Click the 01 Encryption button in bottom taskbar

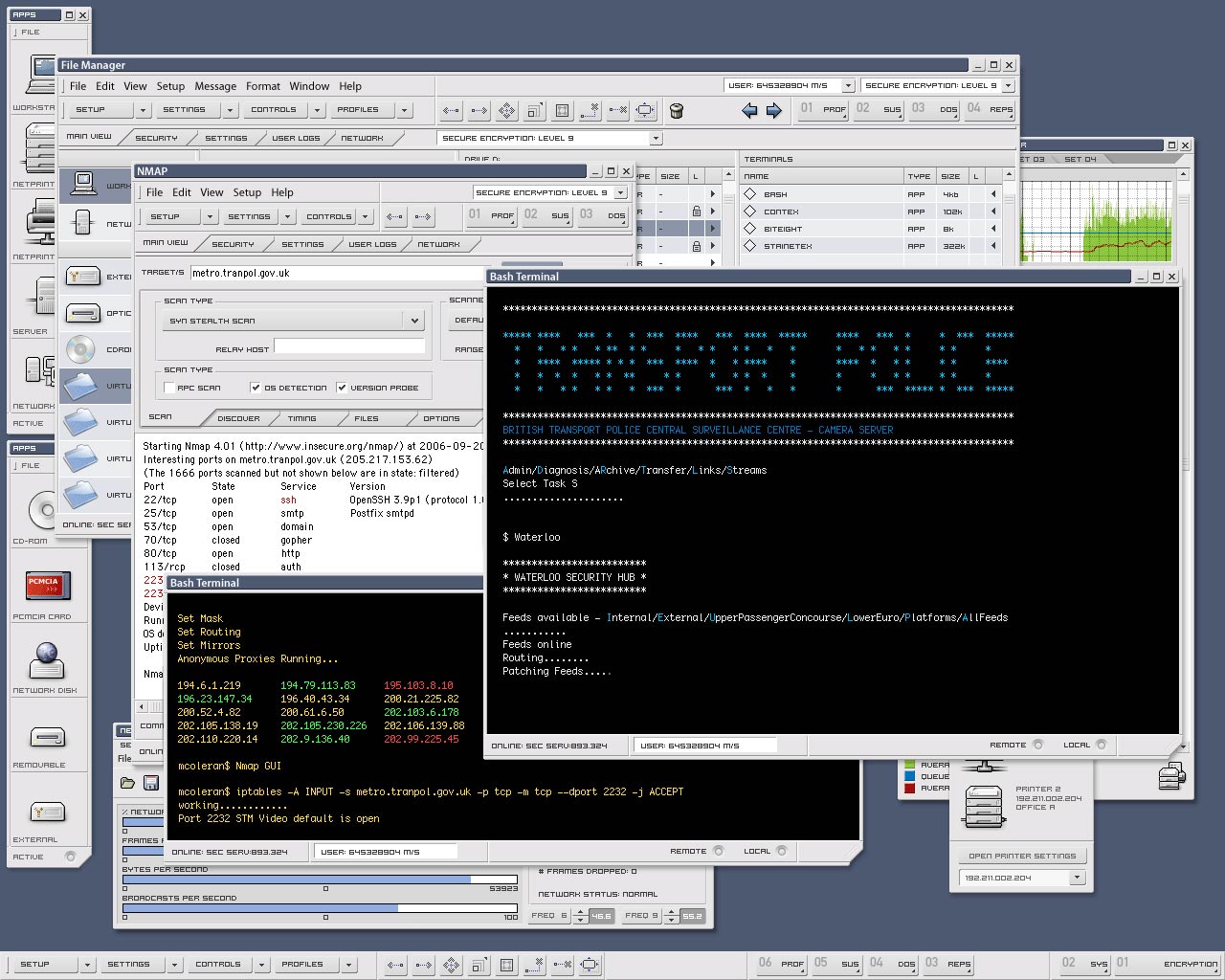point(1167,964)
